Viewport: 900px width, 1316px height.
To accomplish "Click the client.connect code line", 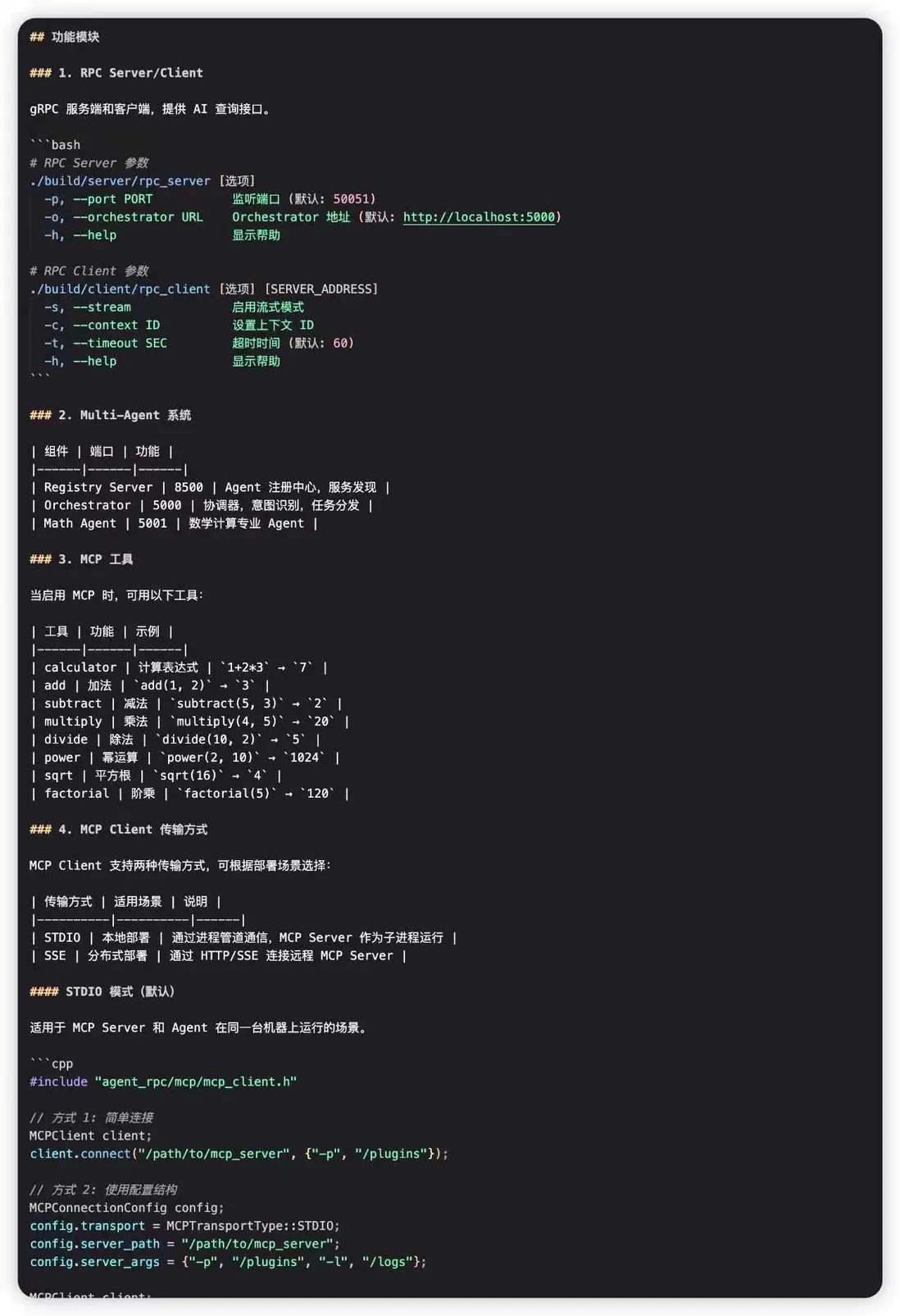I will pos(239,1154).
